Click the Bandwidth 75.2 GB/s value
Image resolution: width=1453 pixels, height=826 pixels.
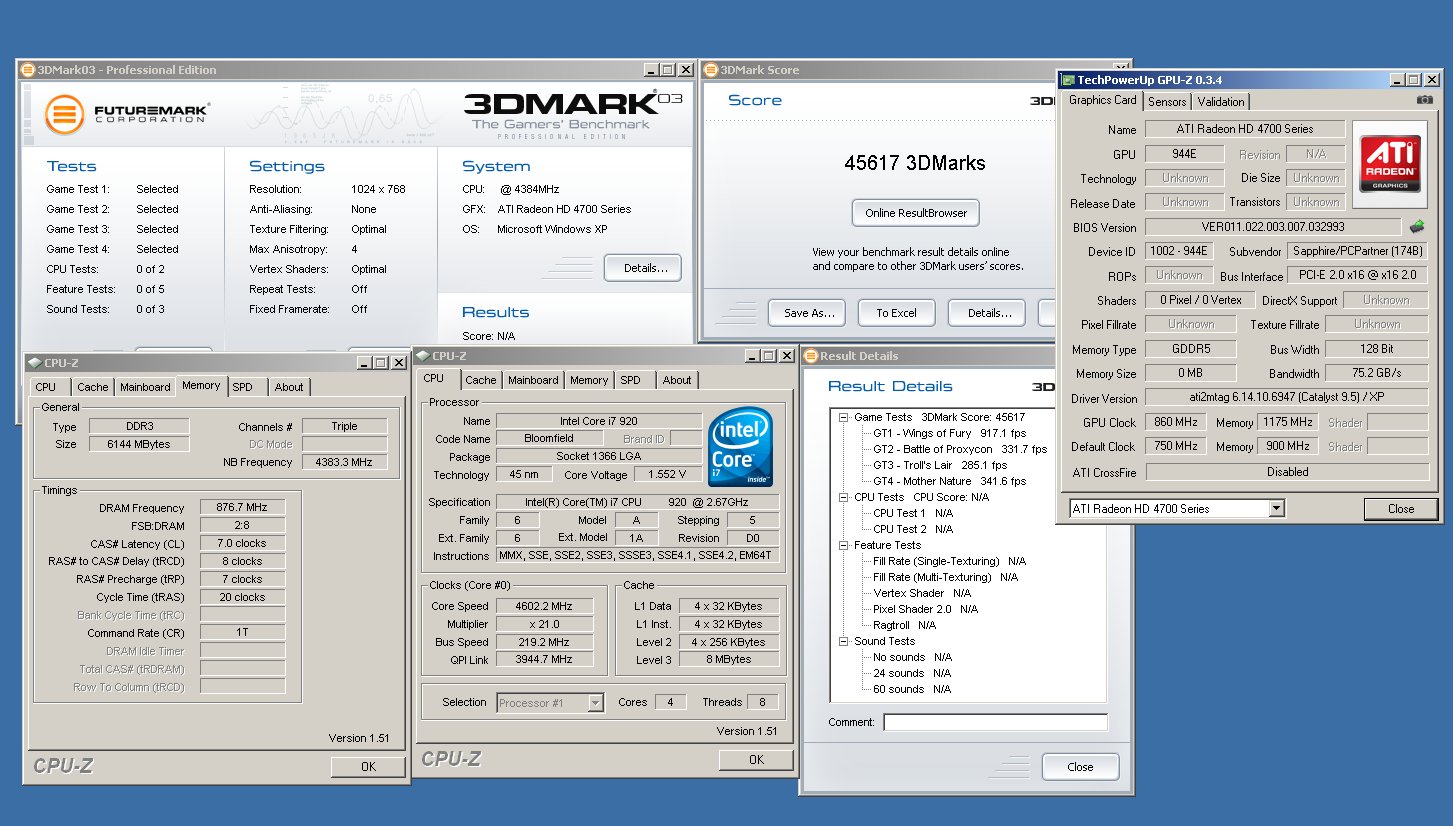tap(1376, 373)
